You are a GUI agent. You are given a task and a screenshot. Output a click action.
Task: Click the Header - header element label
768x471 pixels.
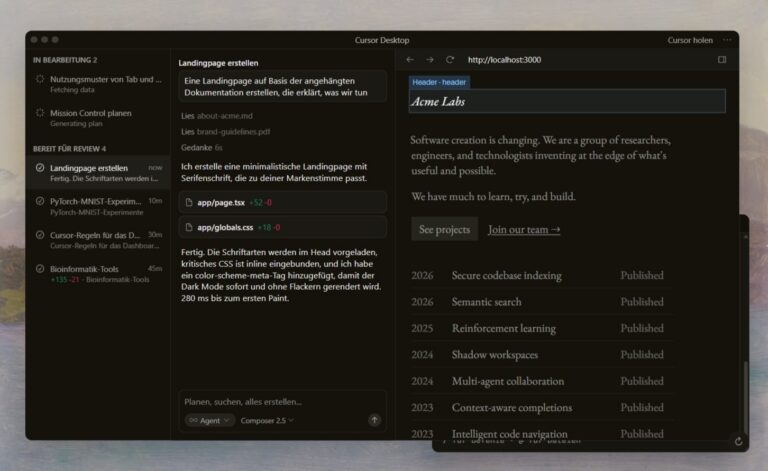click(x=439, y=82)
